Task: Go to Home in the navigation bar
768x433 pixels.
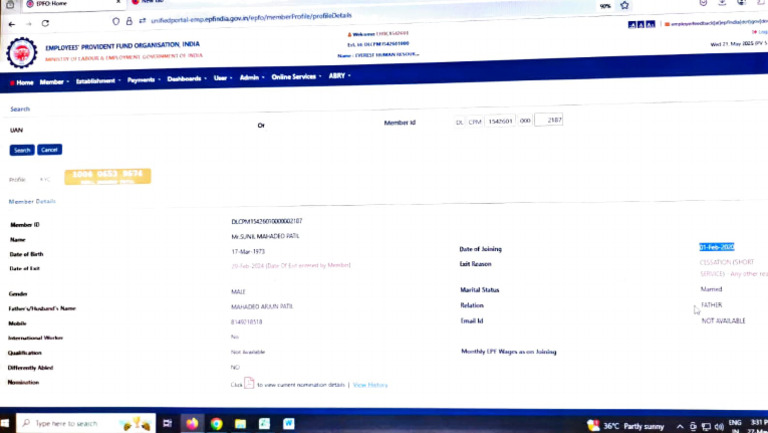Action: click(22, 83)
